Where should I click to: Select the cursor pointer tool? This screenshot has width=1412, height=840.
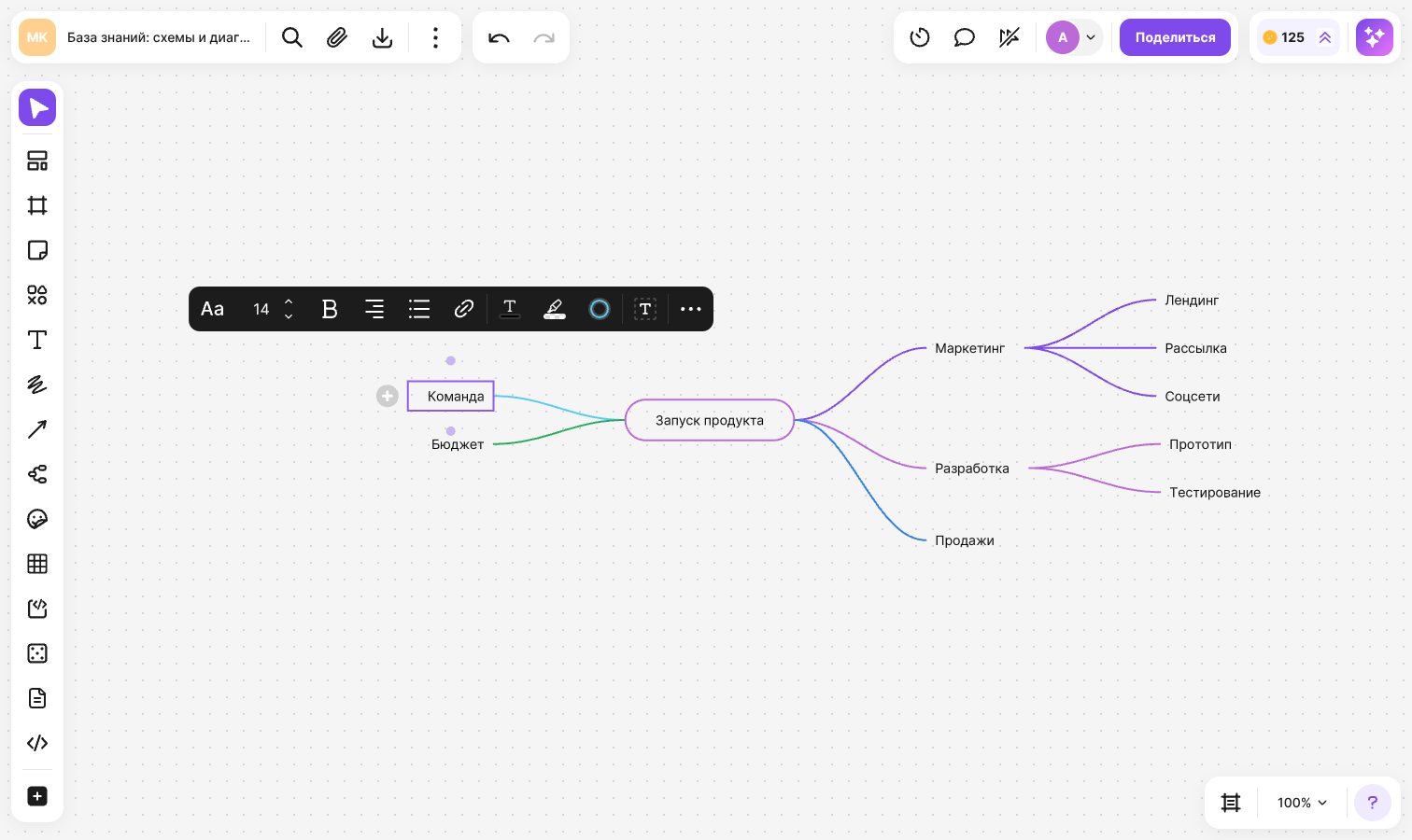point(37,107)
